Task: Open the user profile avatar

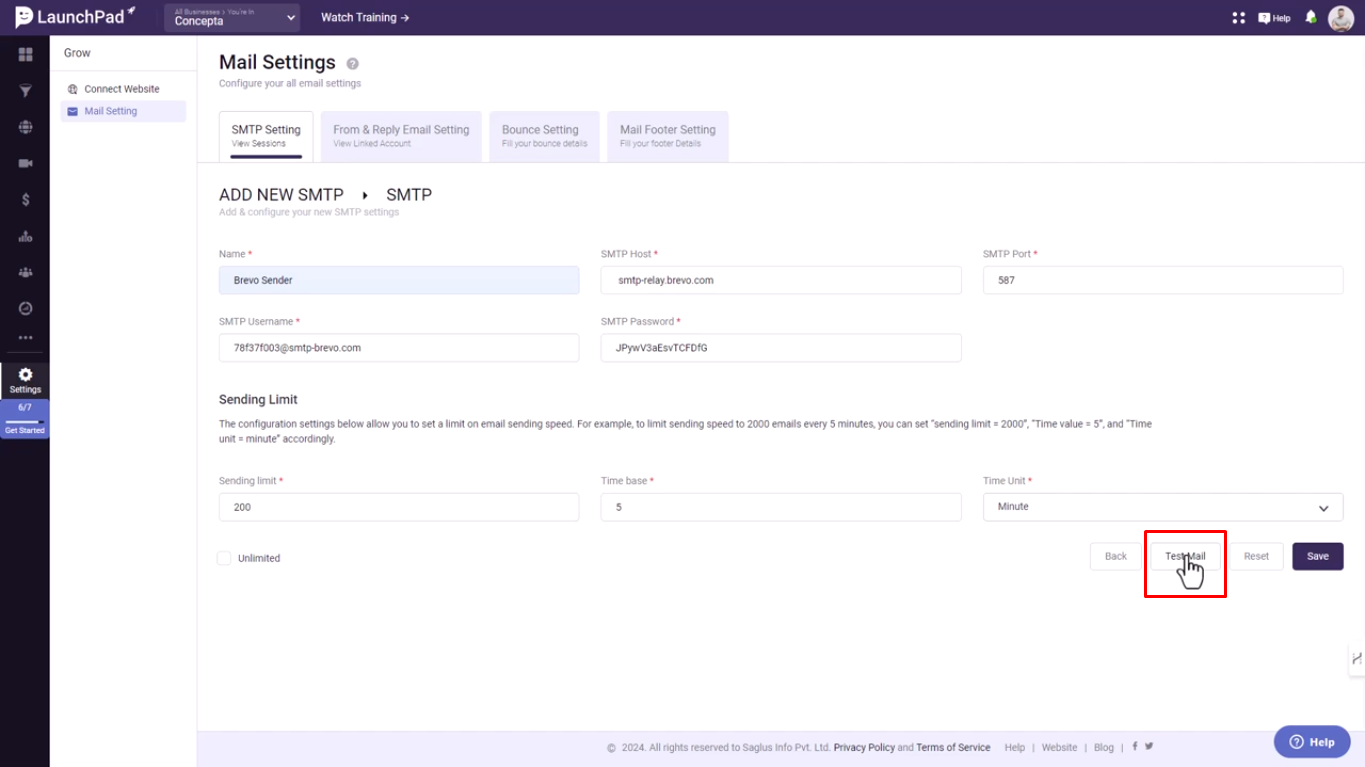Action: point(1341,18)
